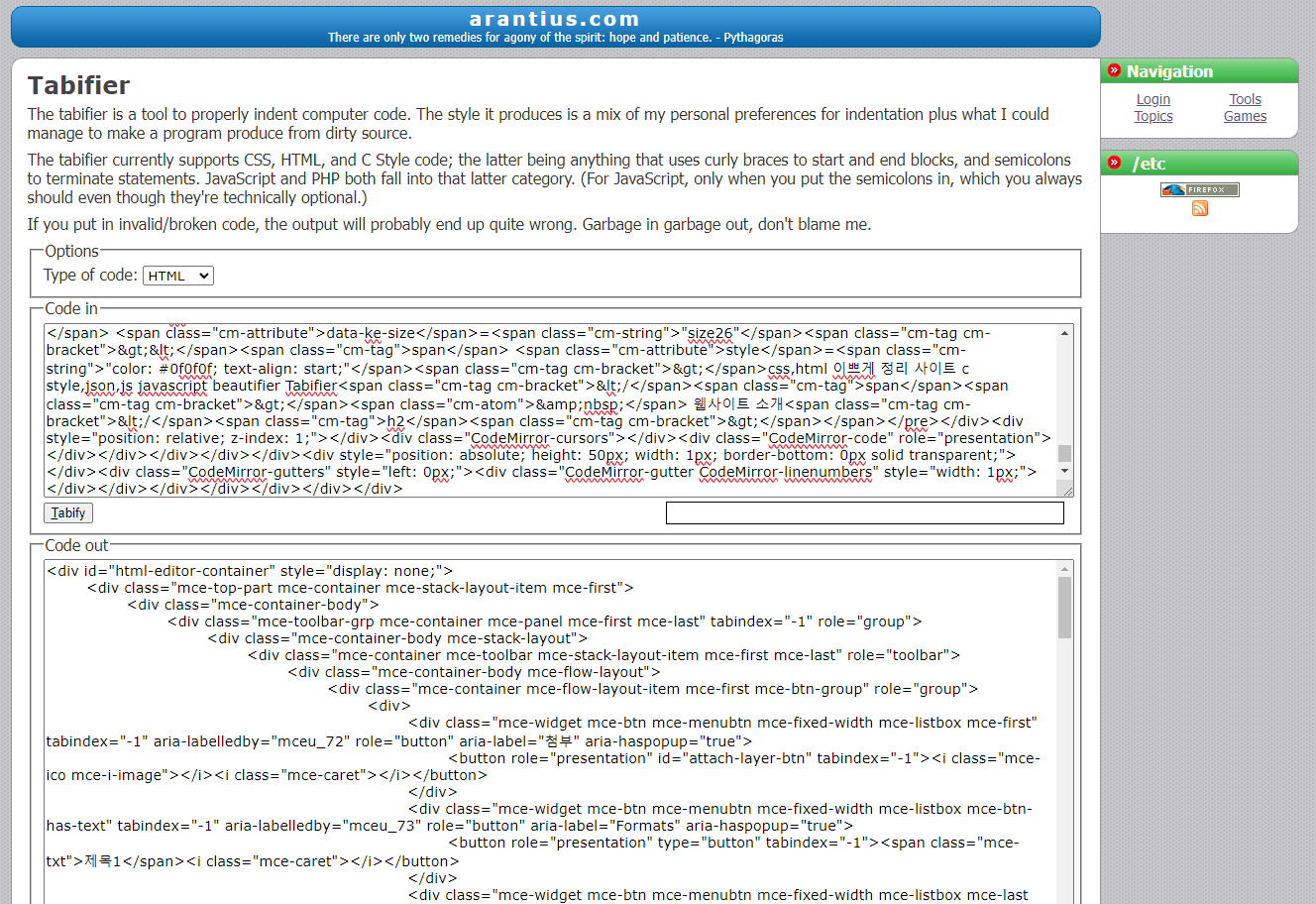The width and height of the screenshot is (1316, 904).
Task: Click the Pythagoras quote in the header
Action: tap(555, 38)
